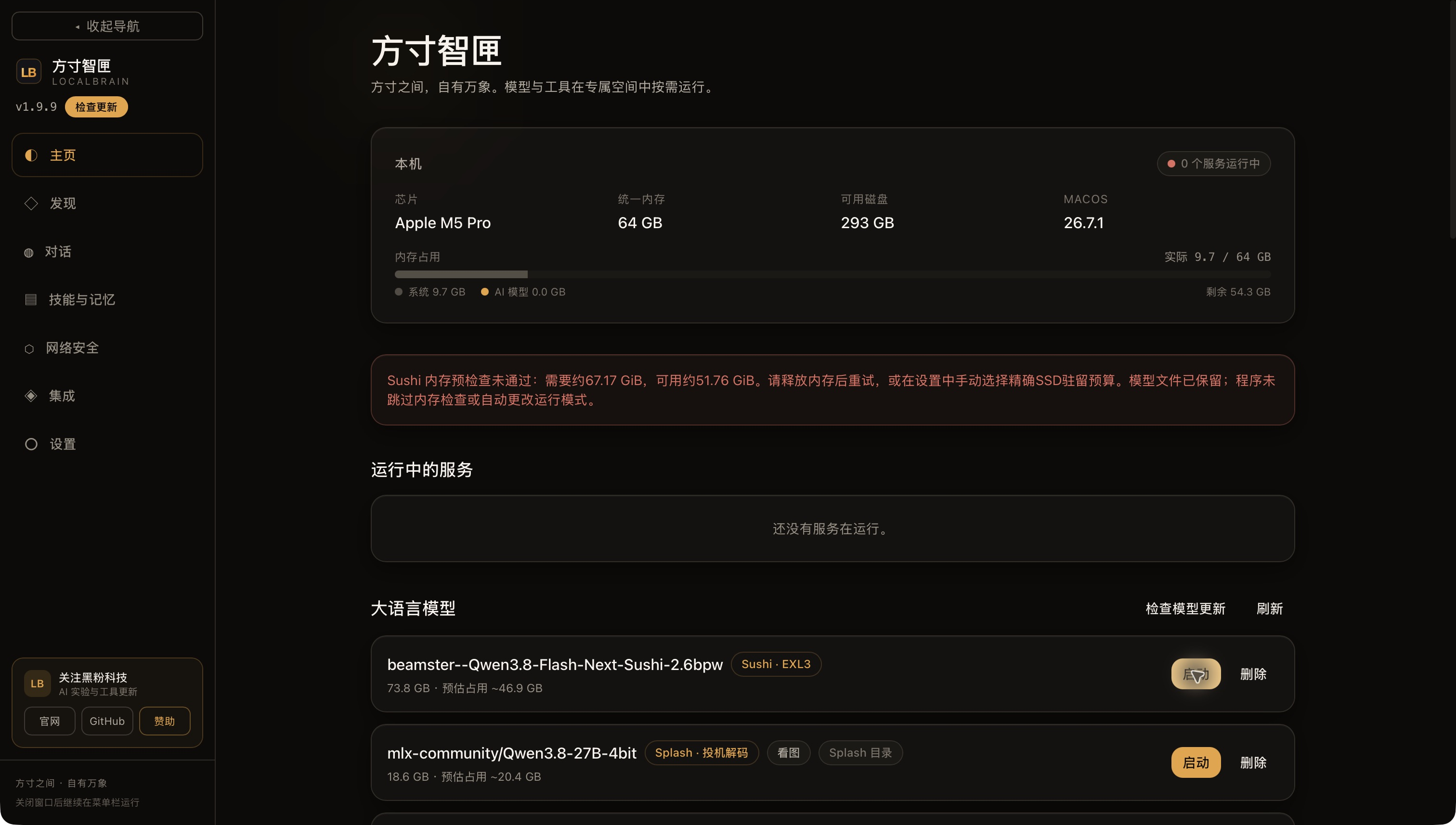Open the 设置 page
The width and height of the screenshot is (1456, 825).
pos(107,444)
